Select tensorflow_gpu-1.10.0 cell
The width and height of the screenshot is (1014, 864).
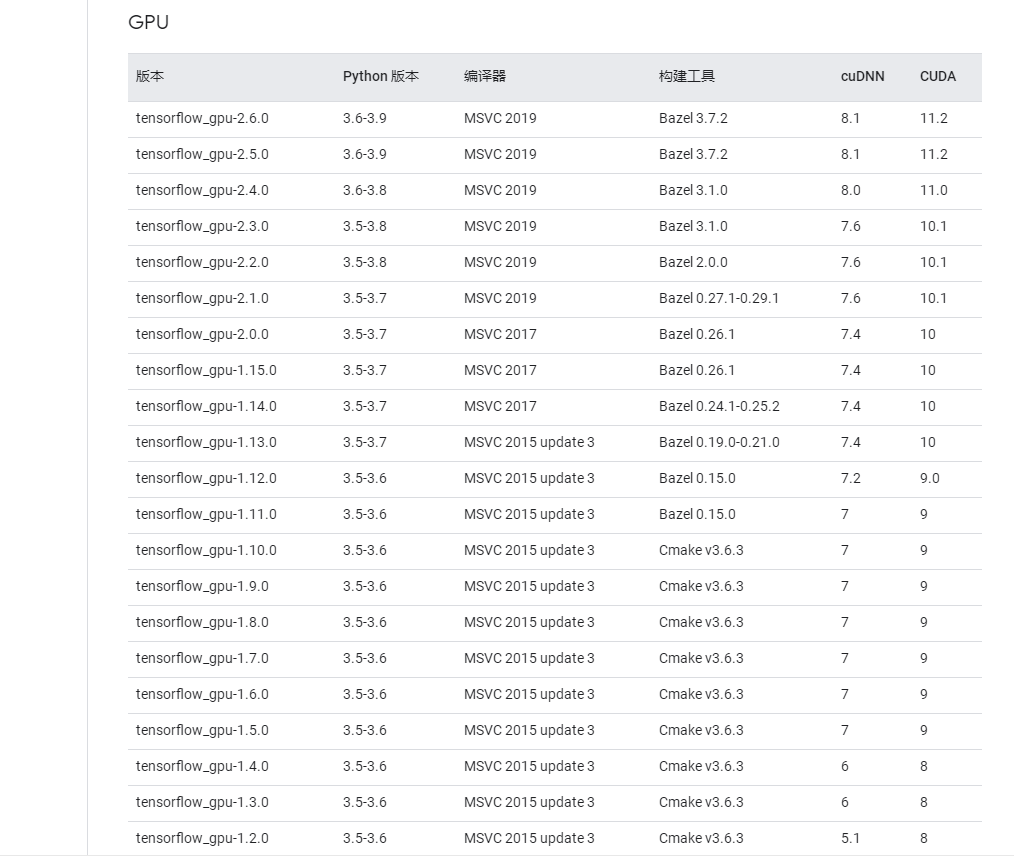tap(206, 550)
